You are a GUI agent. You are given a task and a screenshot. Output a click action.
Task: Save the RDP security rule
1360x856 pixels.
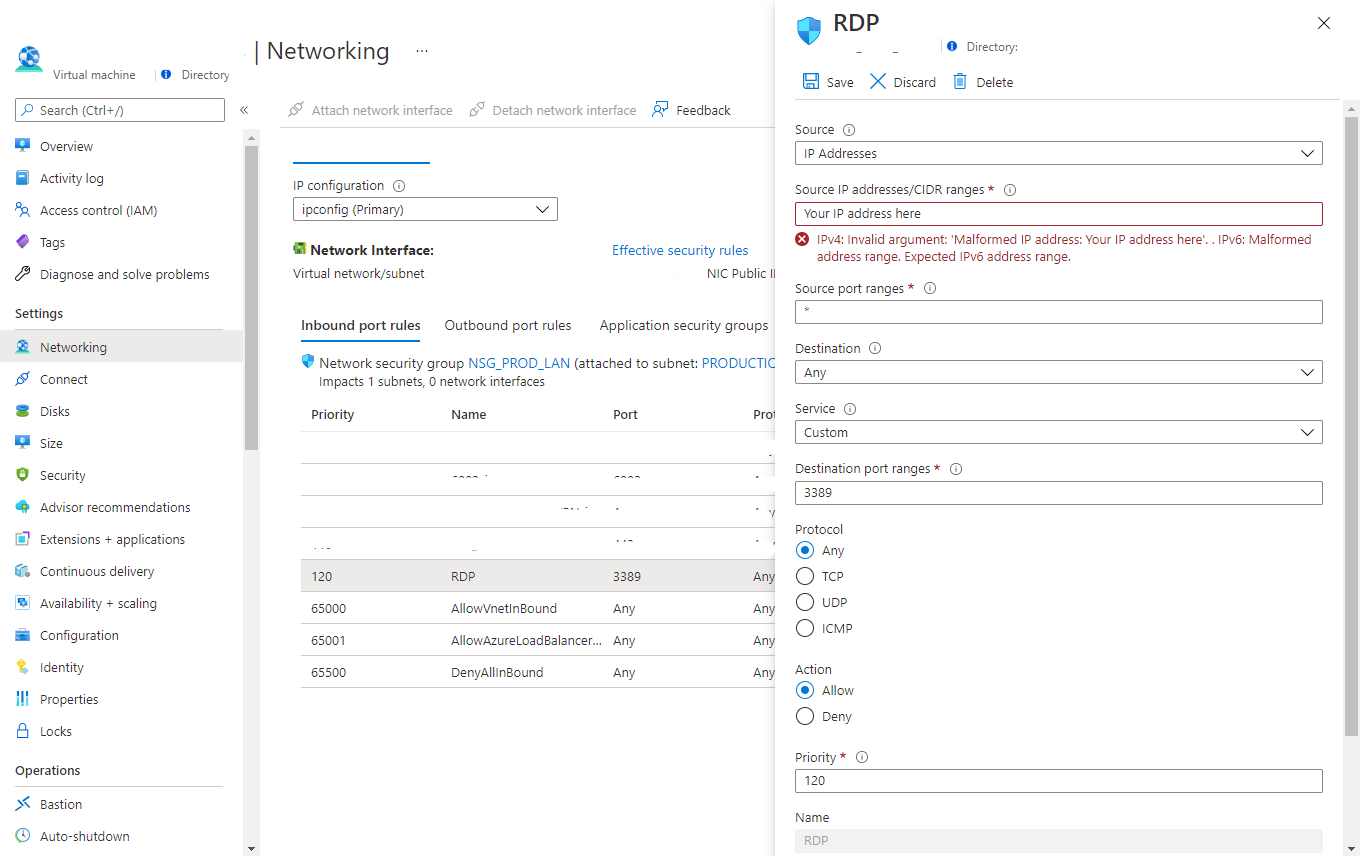tap(827, 81)
